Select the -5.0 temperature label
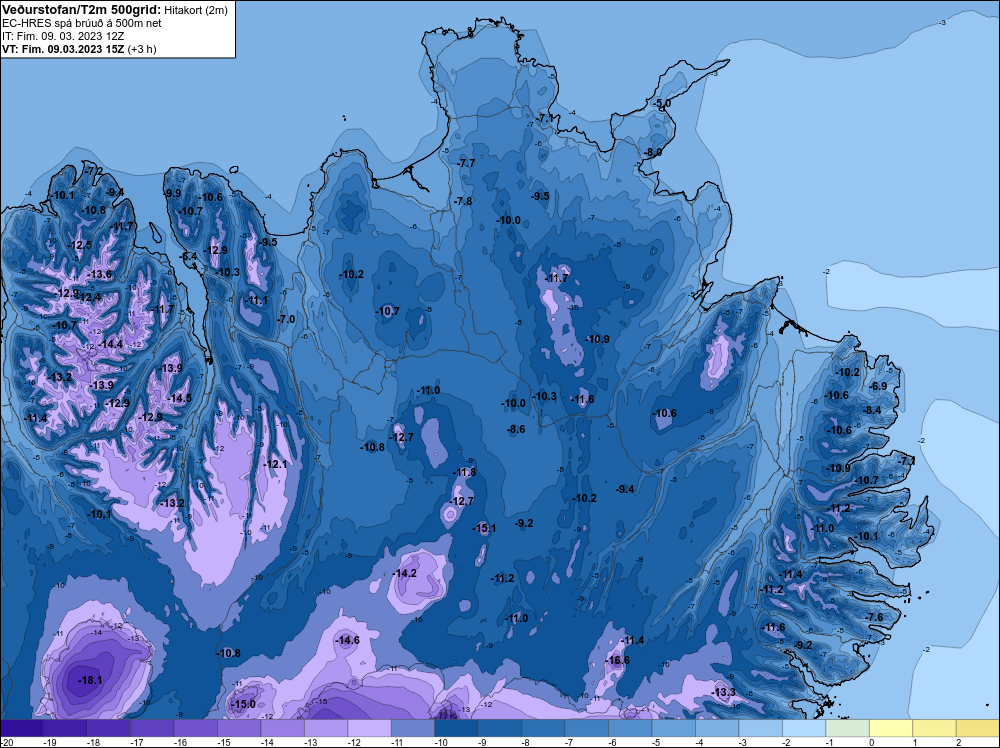The width and height of the screenshot is (1000, 748). point(662,103)
